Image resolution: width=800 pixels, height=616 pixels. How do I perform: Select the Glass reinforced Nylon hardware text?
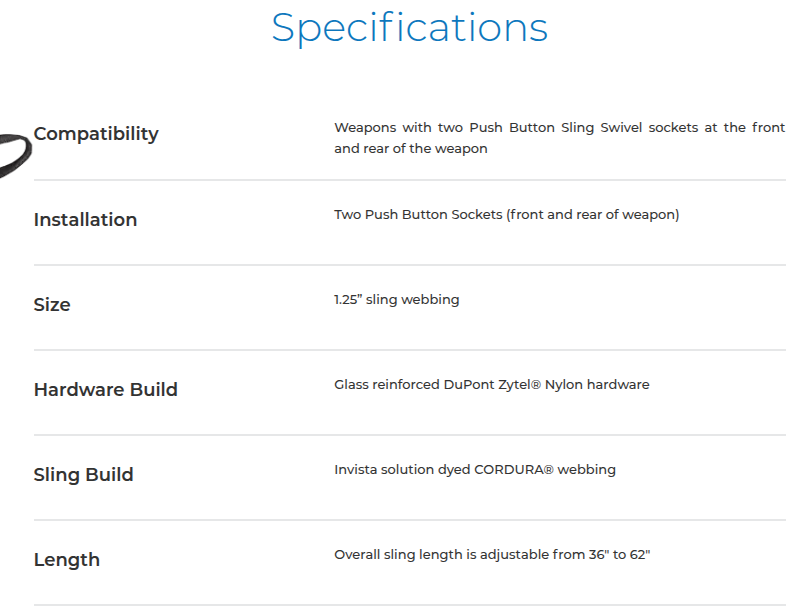(x=491, y=385)
